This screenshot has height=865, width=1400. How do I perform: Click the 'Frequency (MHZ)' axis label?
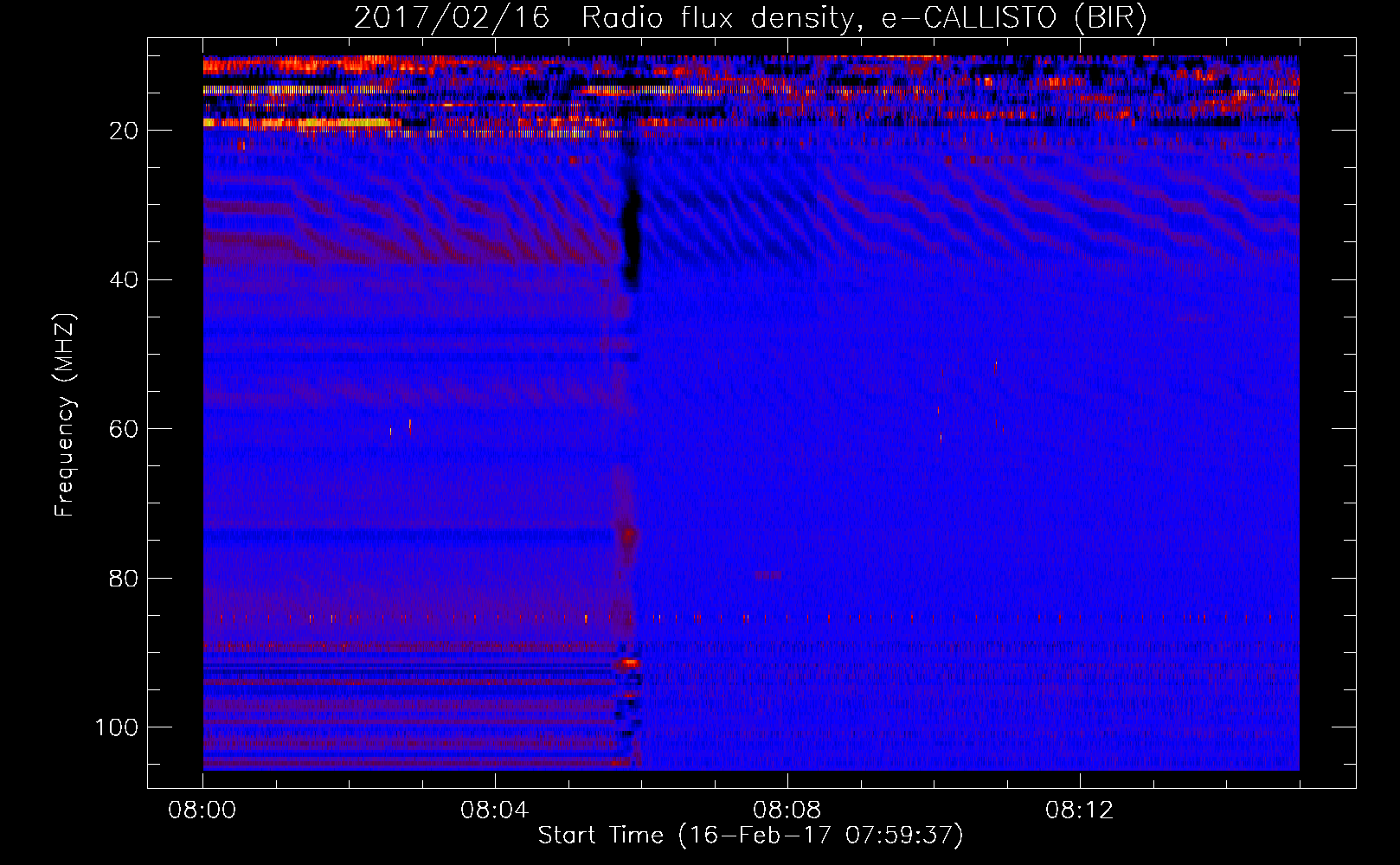click(65, 414)
